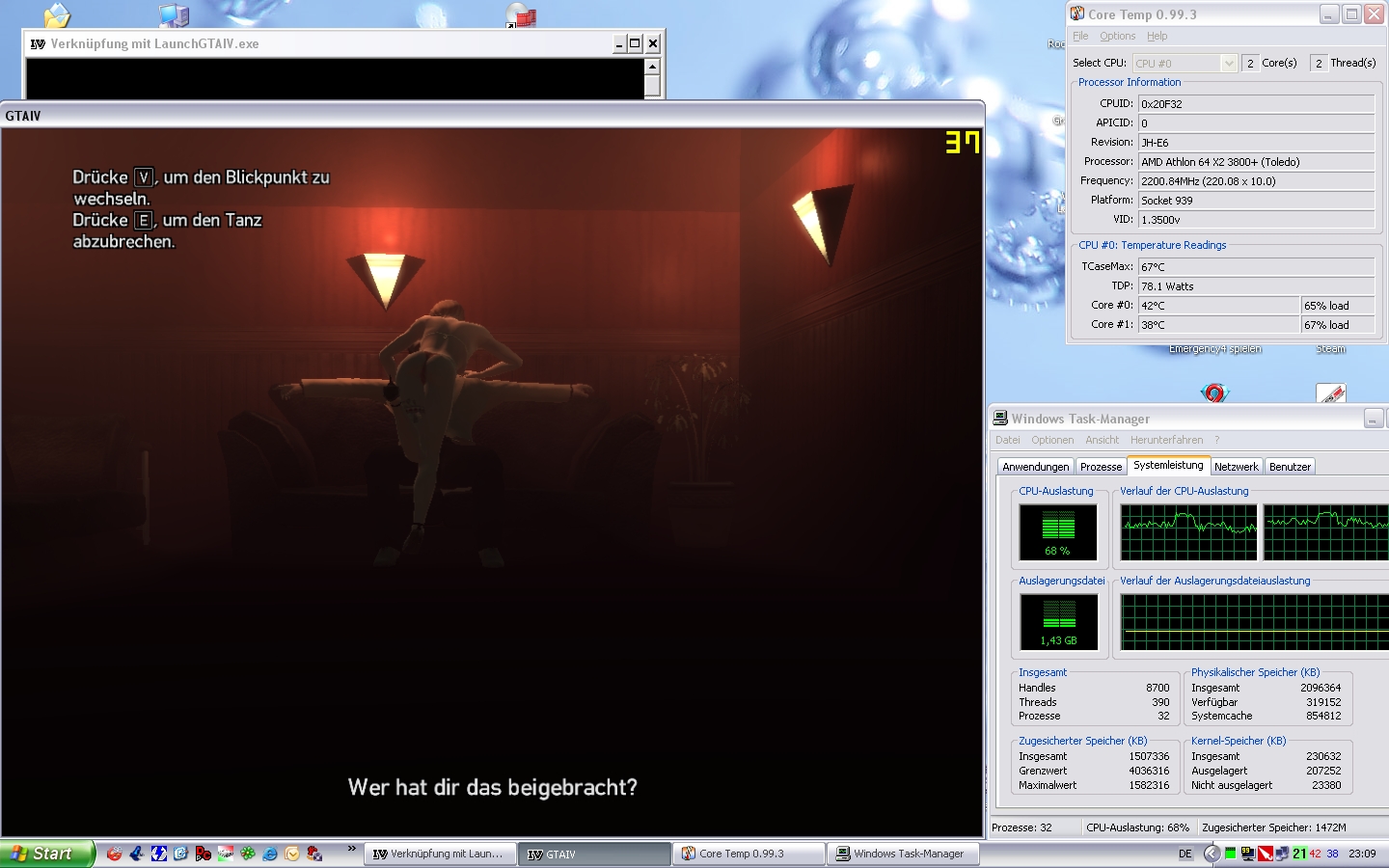Viewport: 1389px width, 868px height.
Task: Switch to the Netzwerk tab
Action: [1236, 467]
